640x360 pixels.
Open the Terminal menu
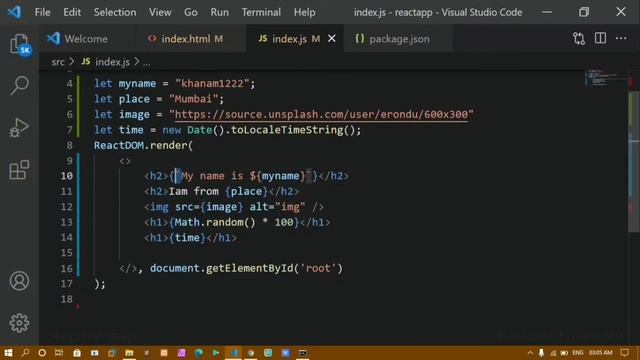coord(261,12)
